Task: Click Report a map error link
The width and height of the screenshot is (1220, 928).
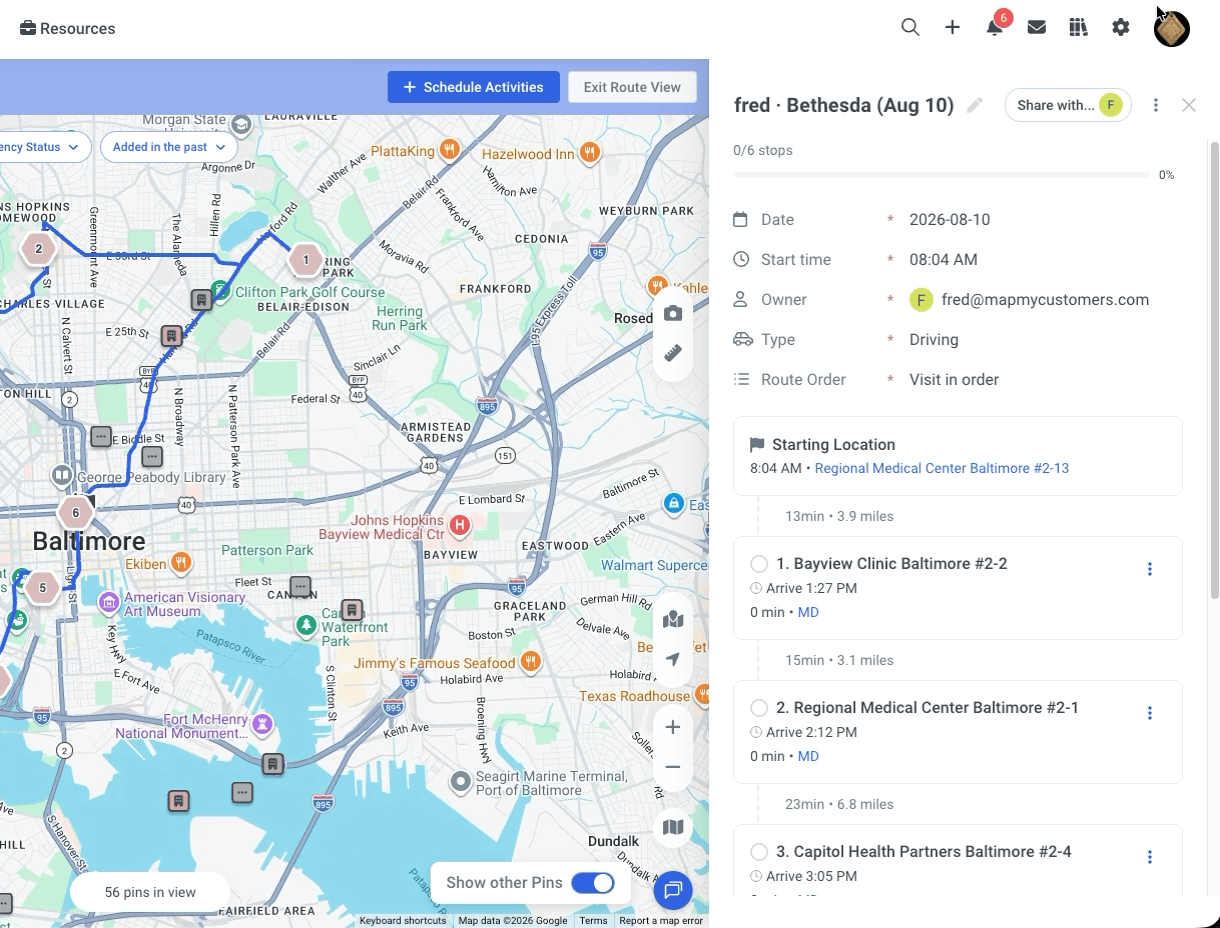Action: [x=661, y=921]
